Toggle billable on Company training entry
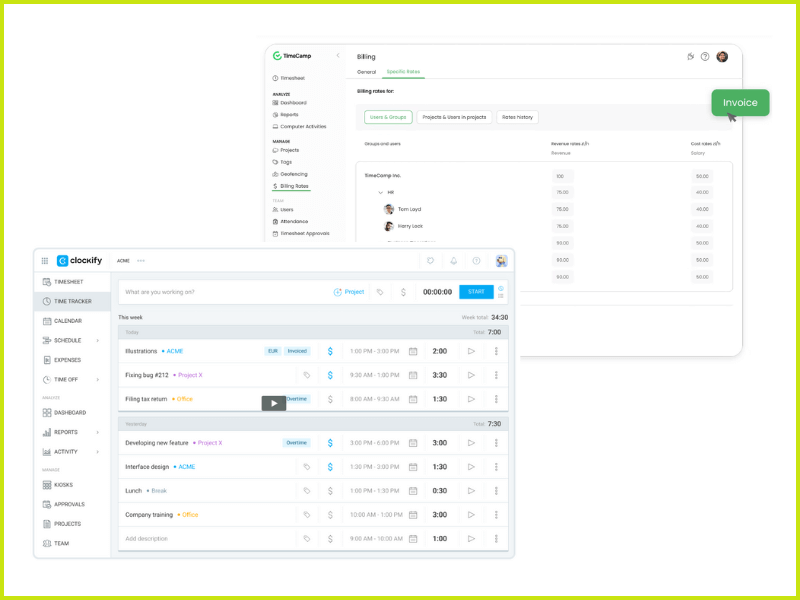Screen dimensions: 800x600 click(330, 515)
